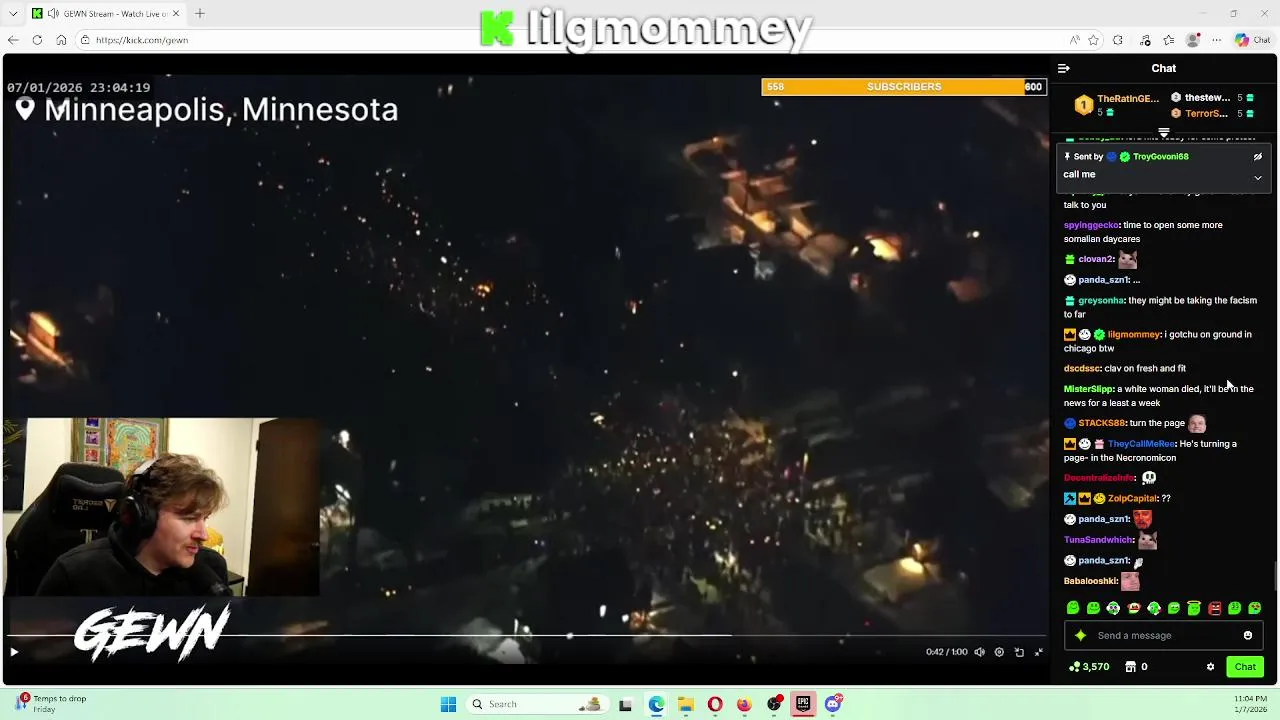Open TroyGovoni68 profile in pinned message
Screen dimensions: 1280x720
(1160, 157)
